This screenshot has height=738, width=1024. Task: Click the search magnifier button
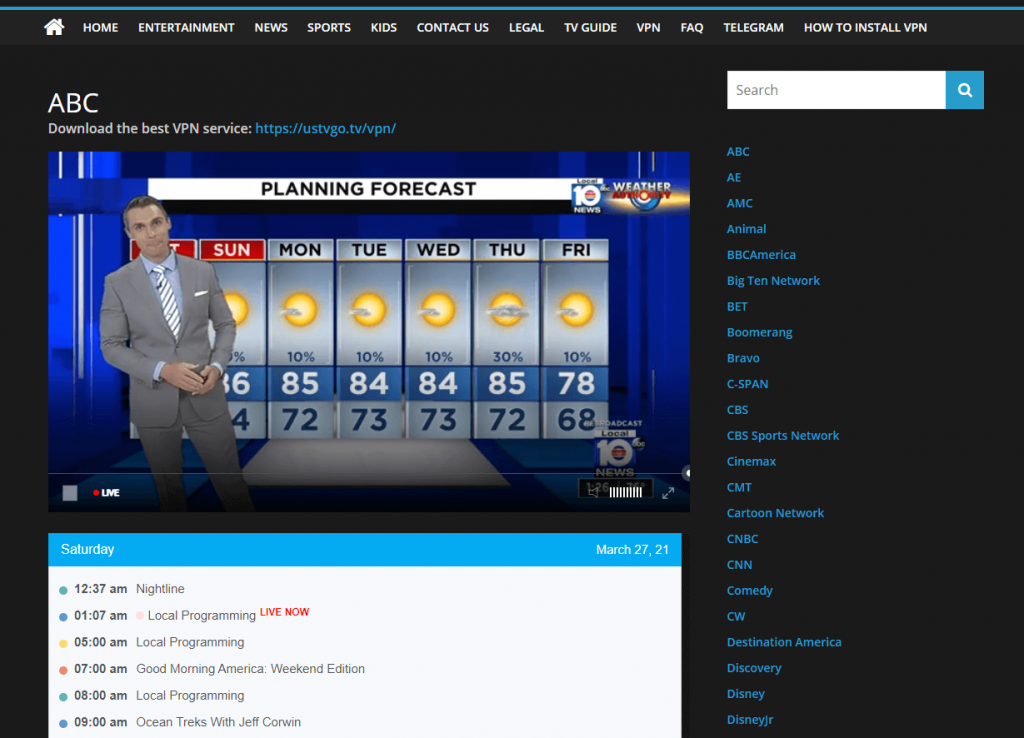[965, 90]
